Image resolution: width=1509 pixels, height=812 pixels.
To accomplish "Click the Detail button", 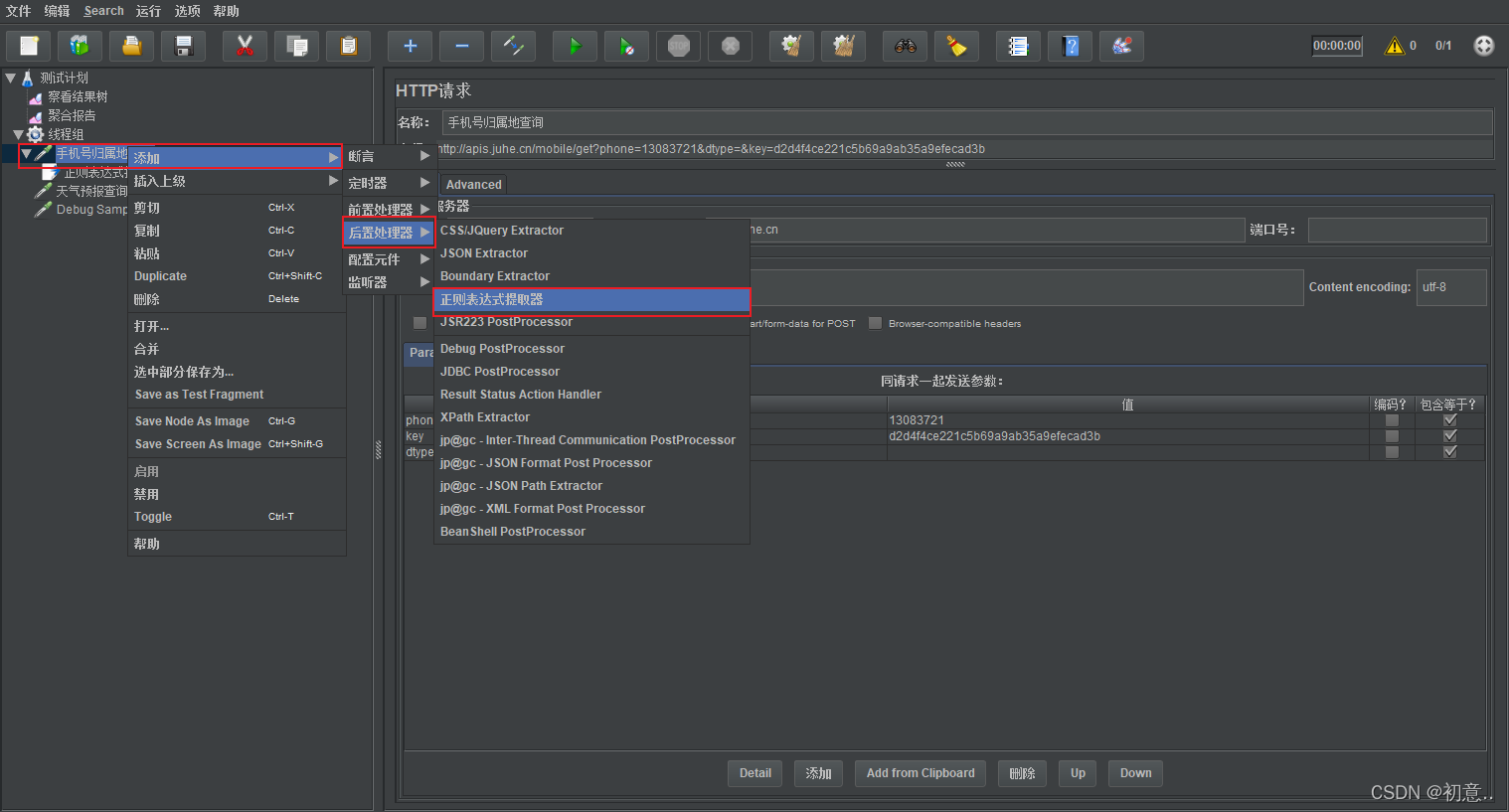I will coord(755,773).
